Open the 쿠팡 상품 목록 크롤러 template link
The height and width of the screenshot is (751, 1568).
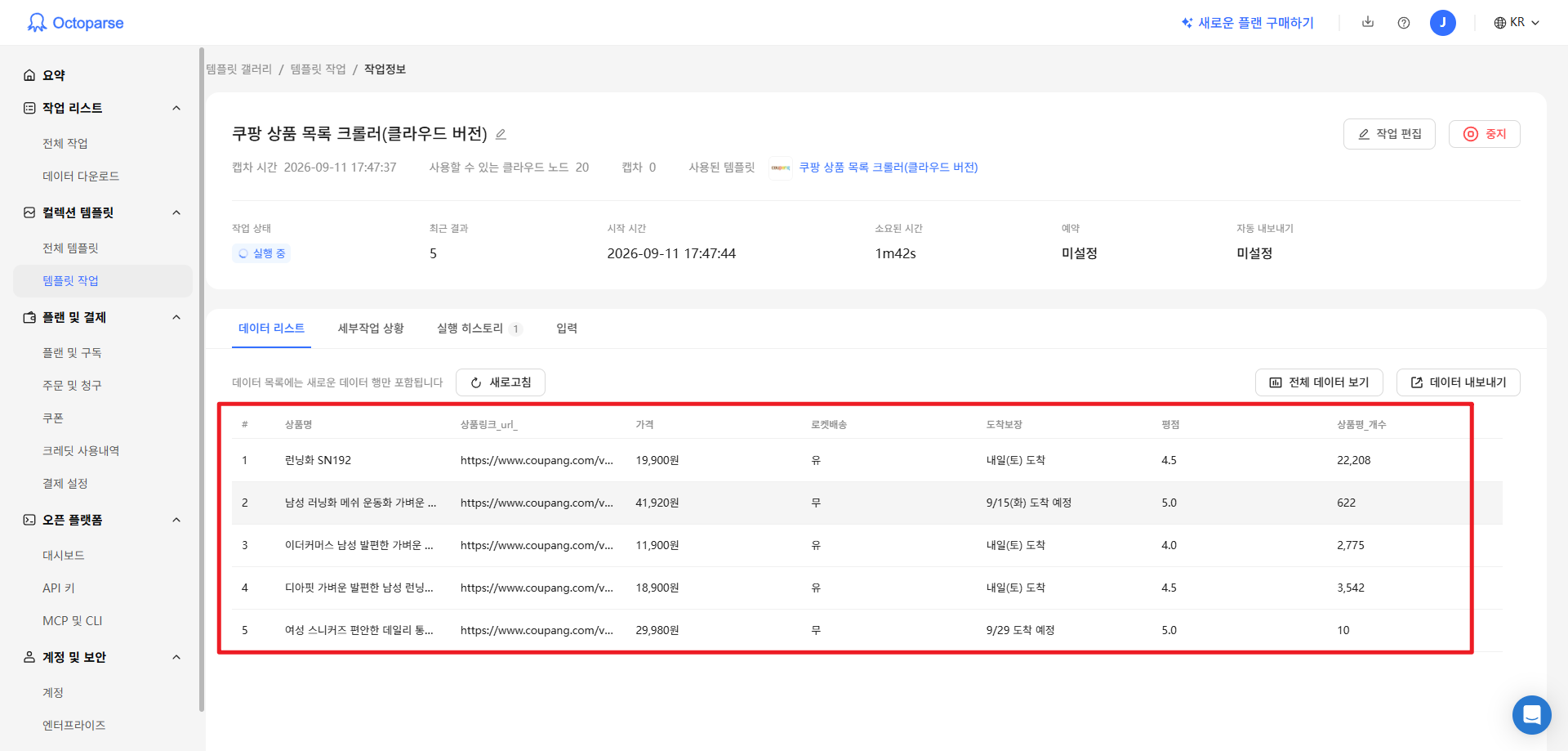click(x=889, y=168)
